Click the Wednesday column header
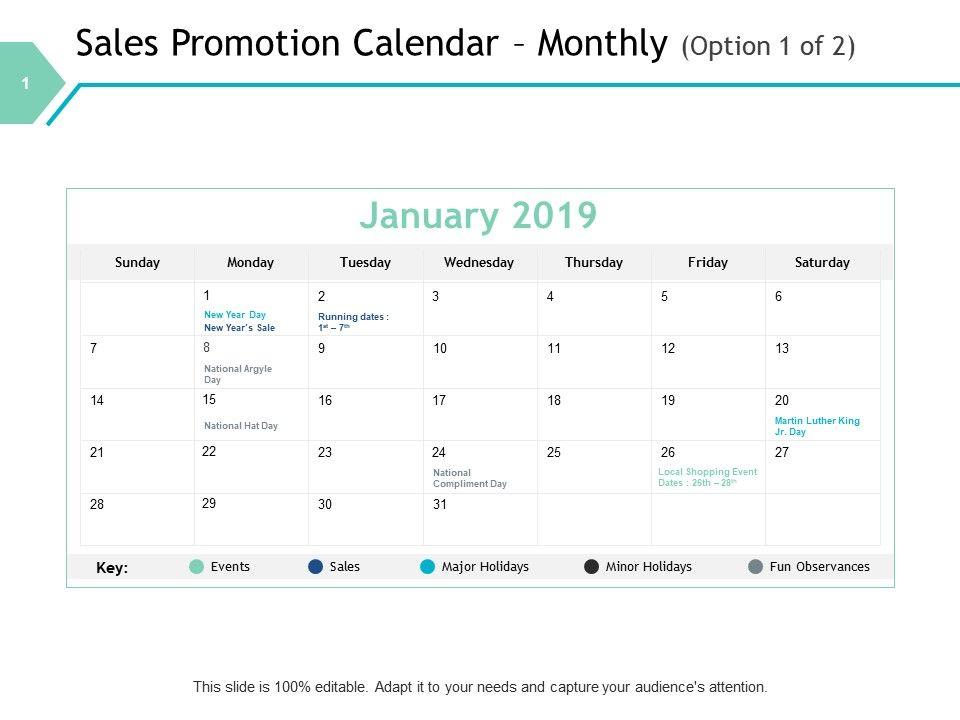The height and width of the screenshot is (720, 960). [479, 263]
